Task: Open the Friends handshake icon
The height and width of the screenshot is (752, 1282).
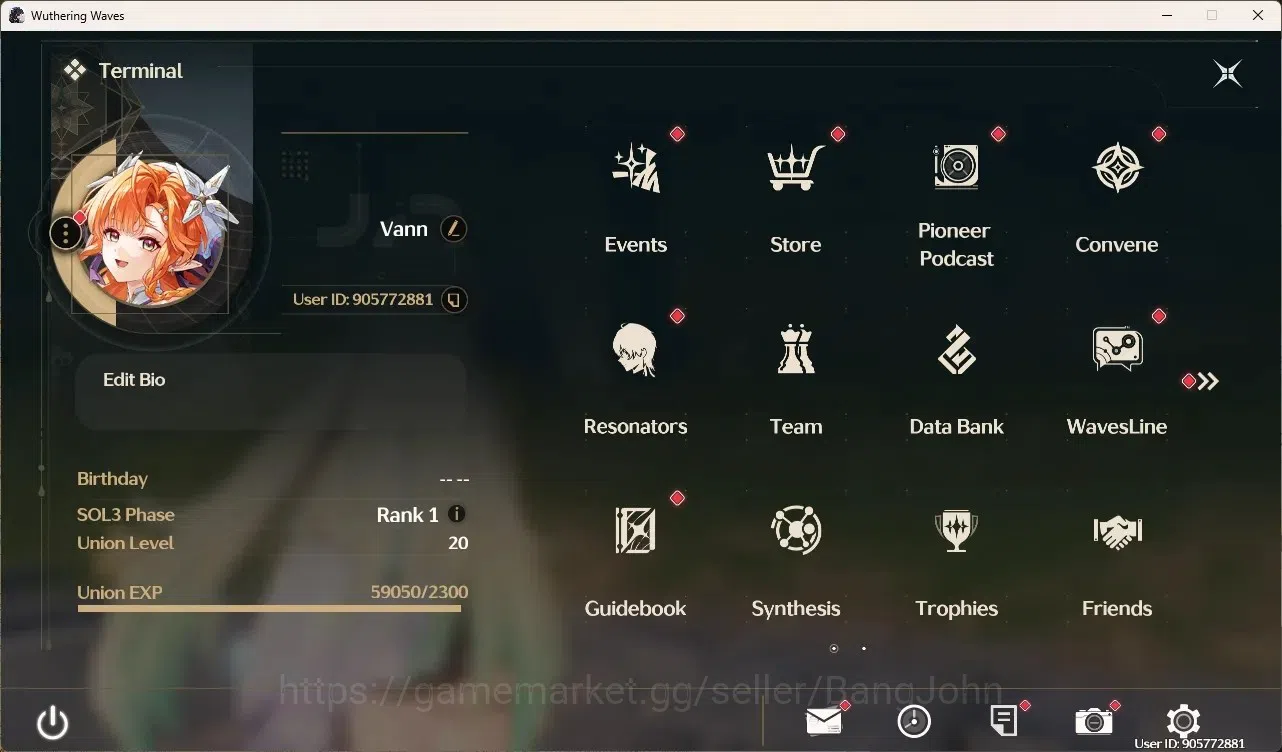Action: [x=1117, y=531]
